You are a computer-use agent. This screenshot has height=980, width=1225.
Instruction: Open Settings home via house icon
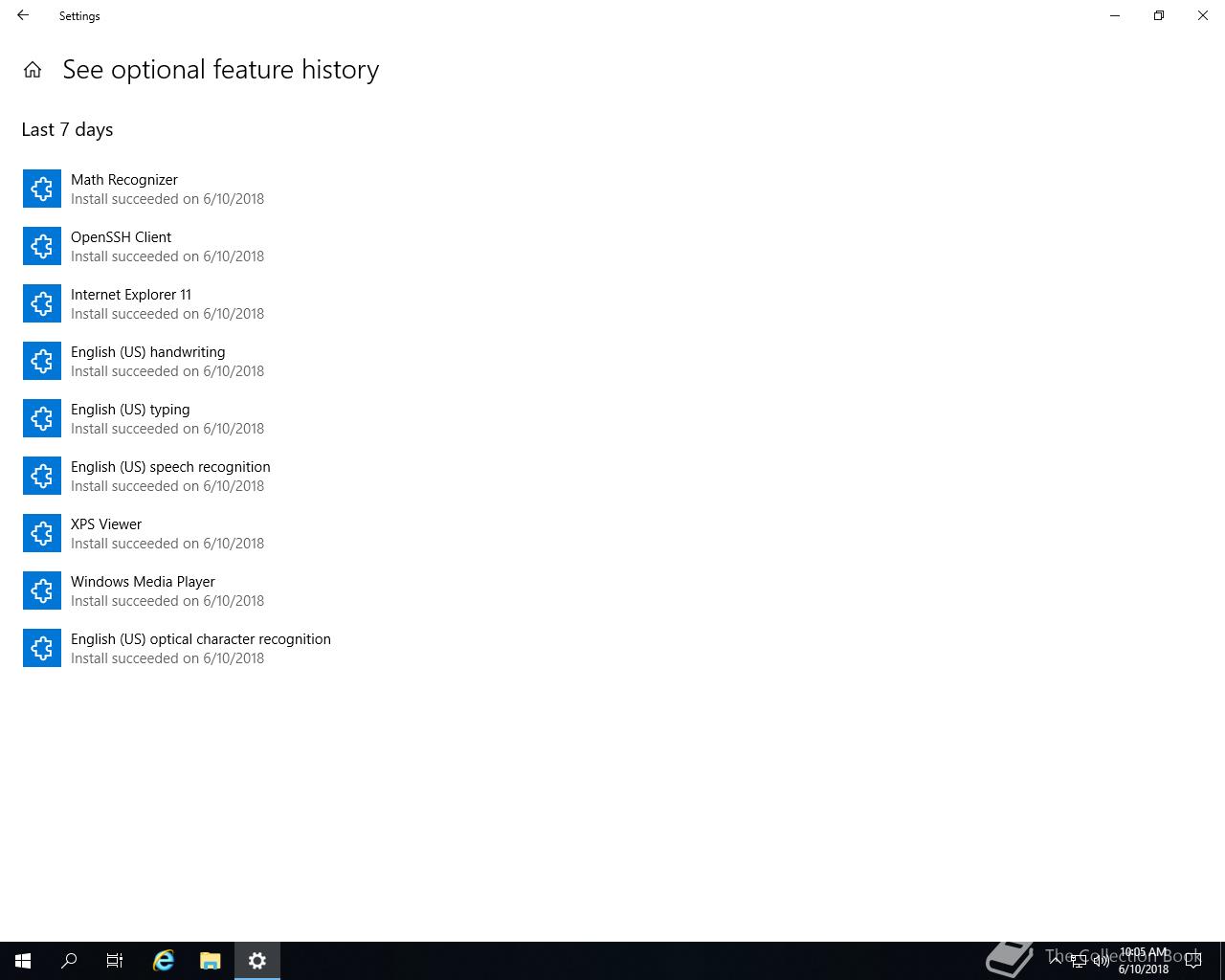pyautogui.click(x=33, y=70)
